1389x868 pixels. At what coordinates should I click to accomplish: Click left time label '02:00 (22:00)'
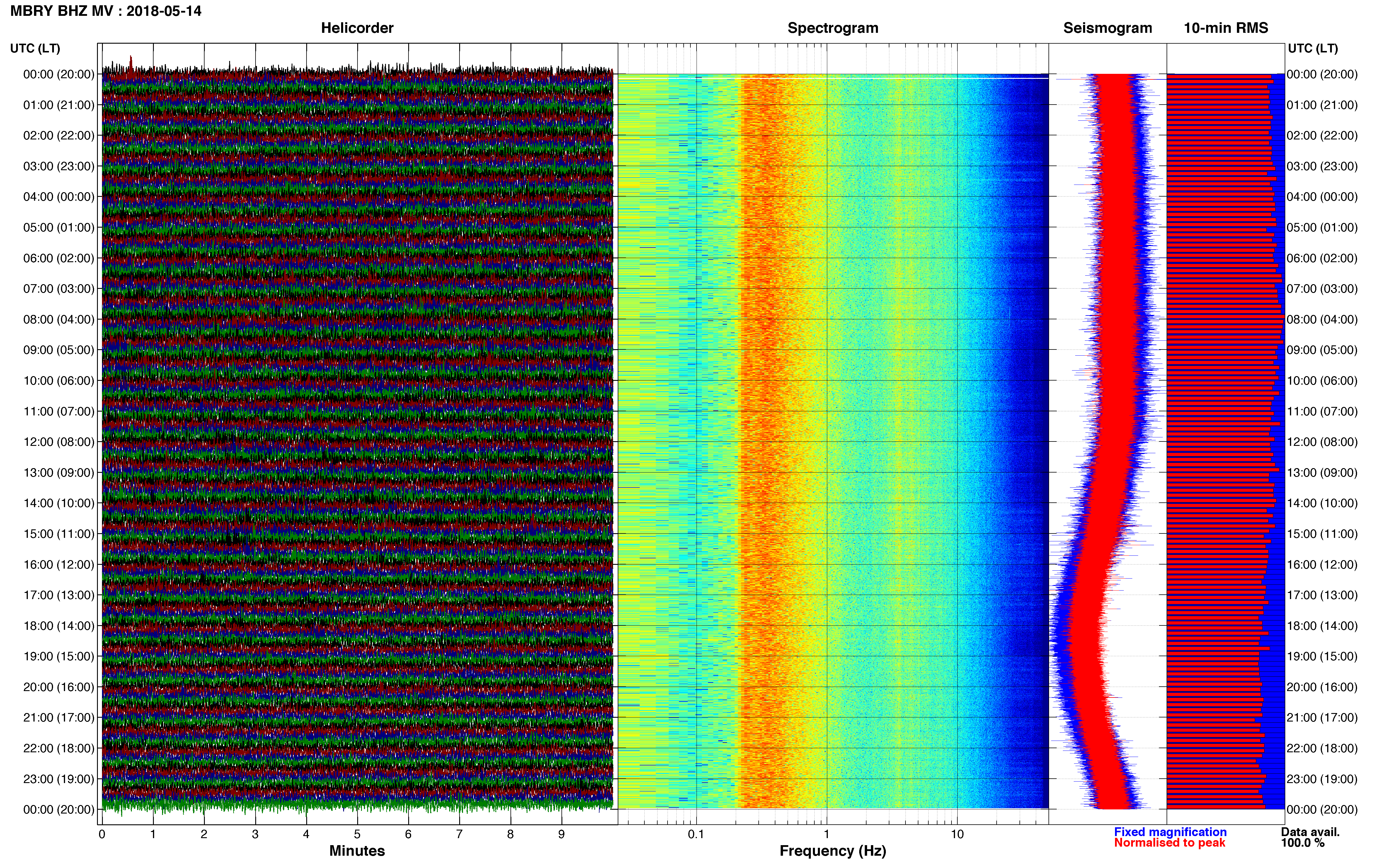pyautogui.click(x=59, y=135)
